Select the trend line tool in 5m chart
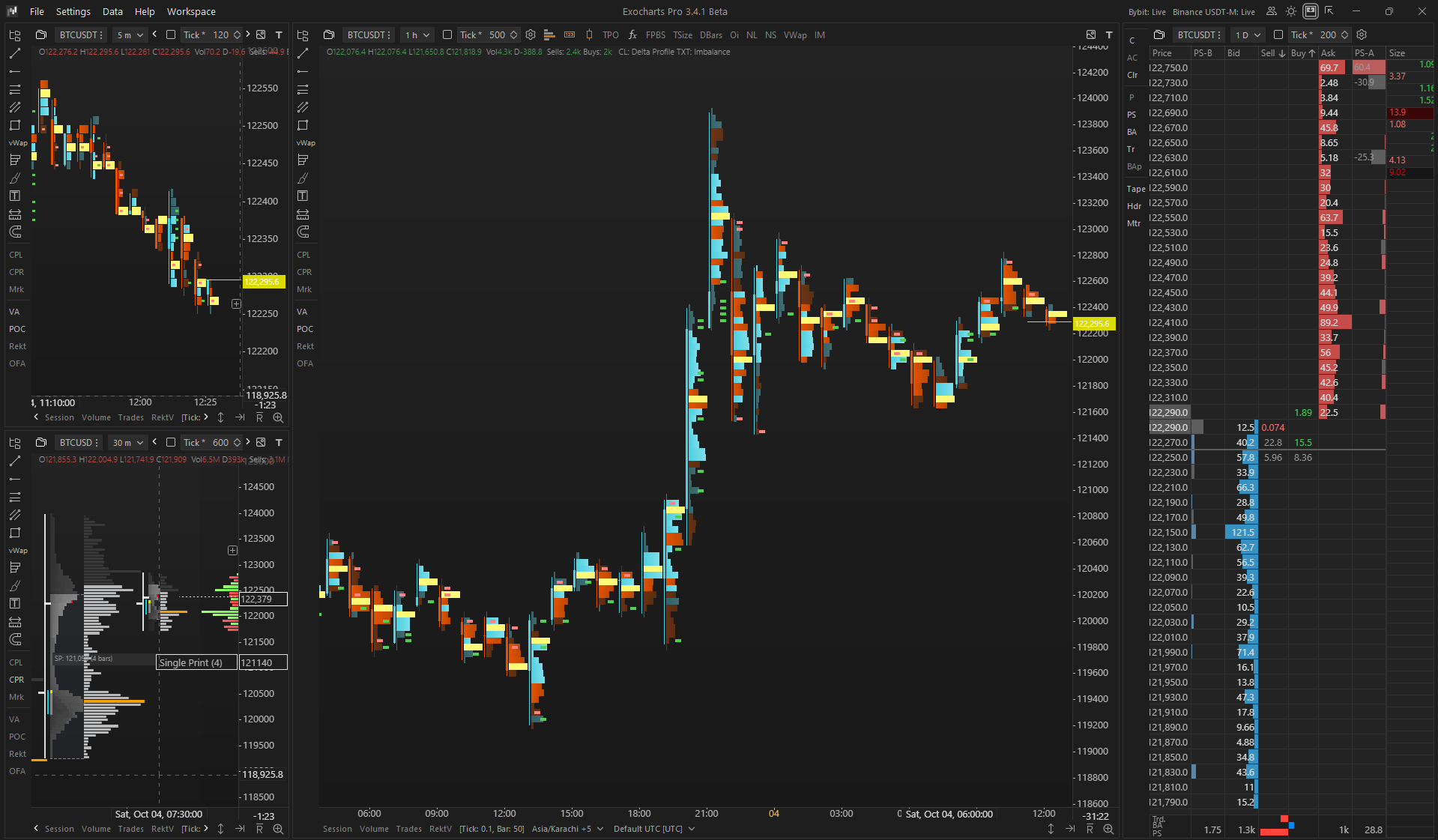The height and width of the screenshot is (840, 1438). pyautogui.click(x=15, y=53)
